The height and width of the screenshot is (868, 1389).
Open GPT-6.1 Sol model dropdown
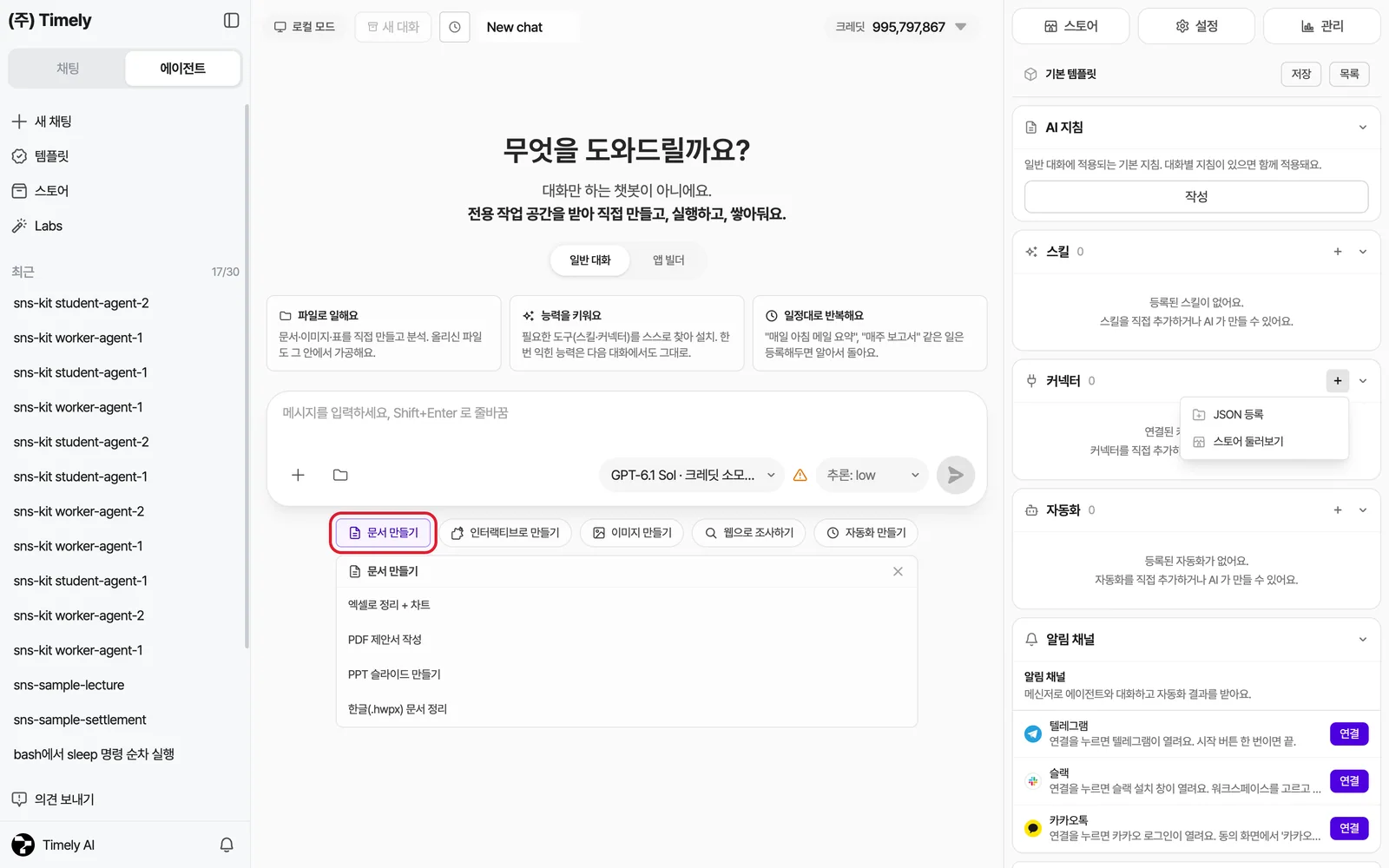tap(692, 475)
